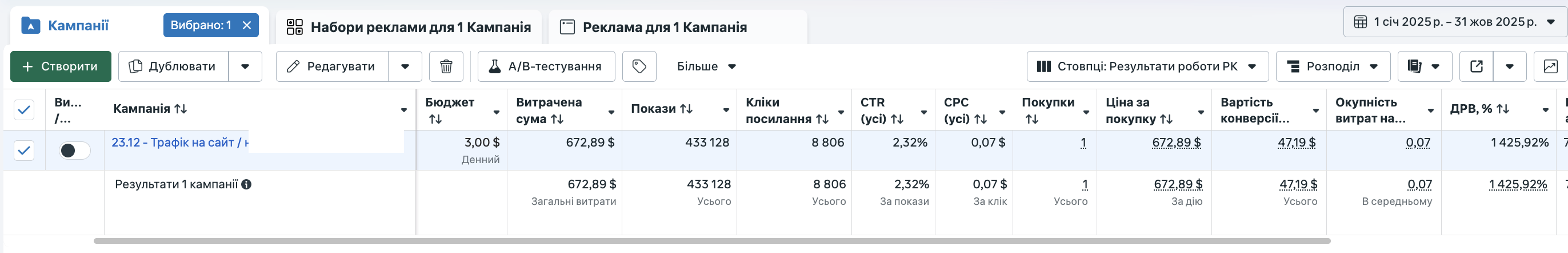Toggle the select-all header checkbox

tap(24, 110)
